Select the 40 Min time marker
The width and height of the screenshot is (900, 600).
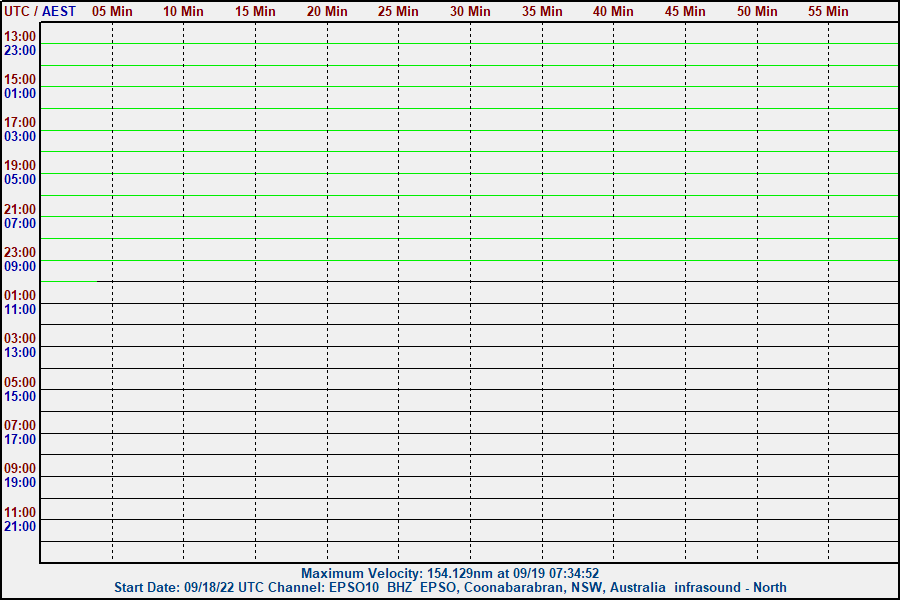[x=613, y=11]
